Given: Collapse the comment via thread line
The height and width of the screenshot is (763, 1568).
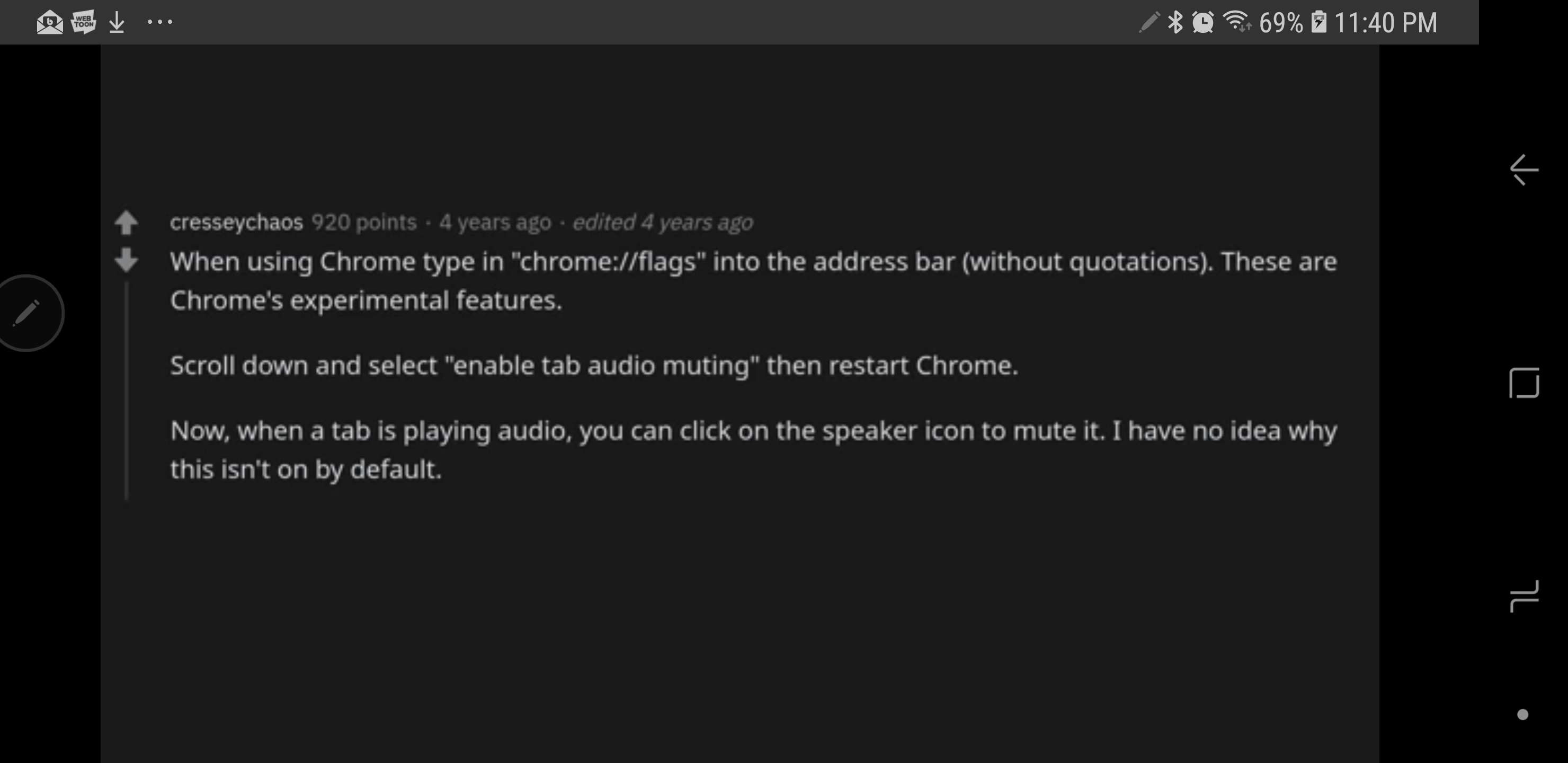Looking at the screenshot, I should click(x=127, y=390).
